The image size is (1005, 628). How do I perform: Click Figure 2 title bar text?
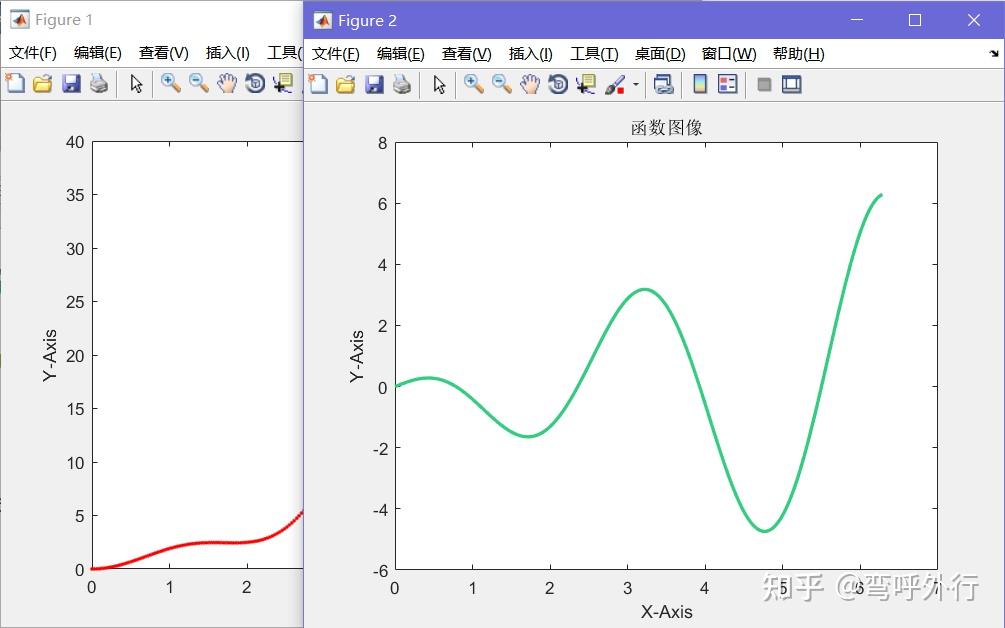click(367, 21)
